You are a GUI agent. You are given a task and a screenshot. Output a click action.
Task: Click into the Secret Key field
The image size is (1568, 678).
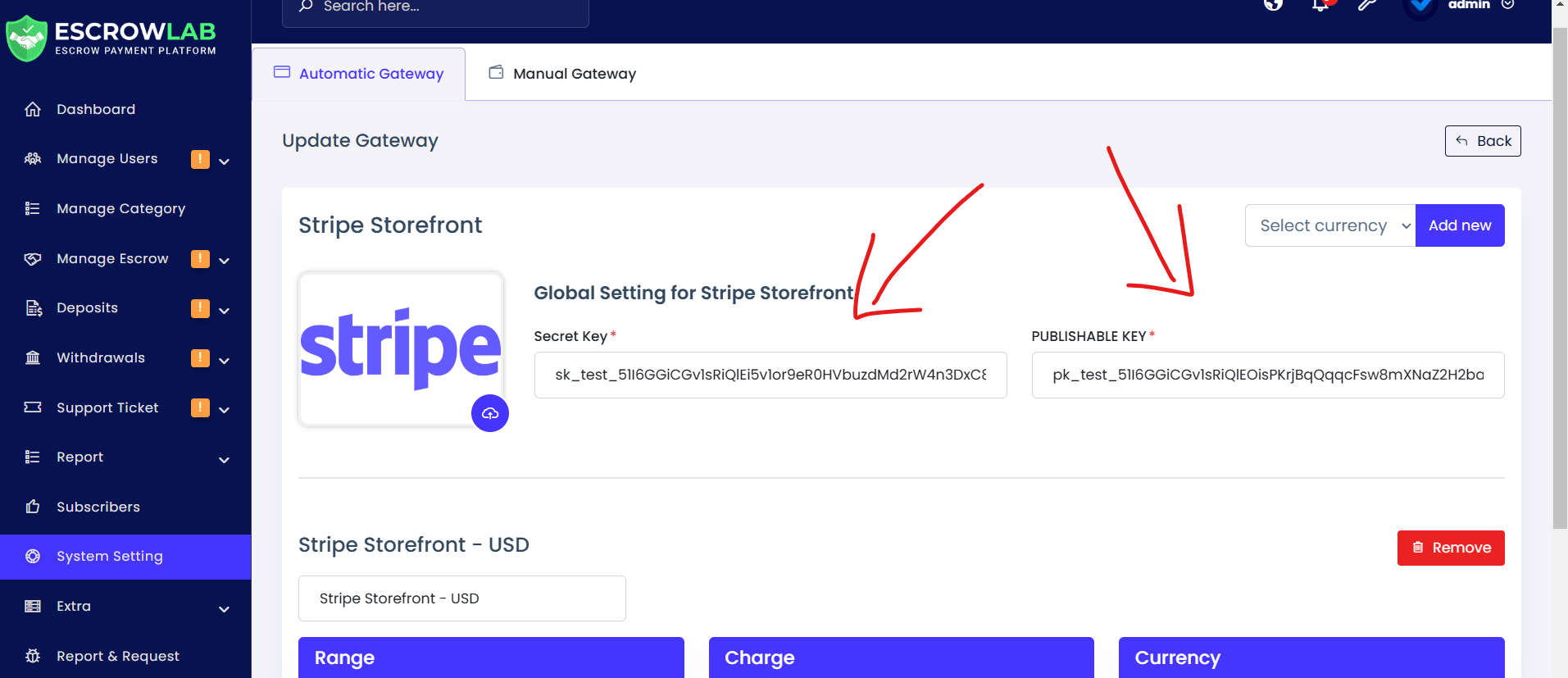[770, 375]
